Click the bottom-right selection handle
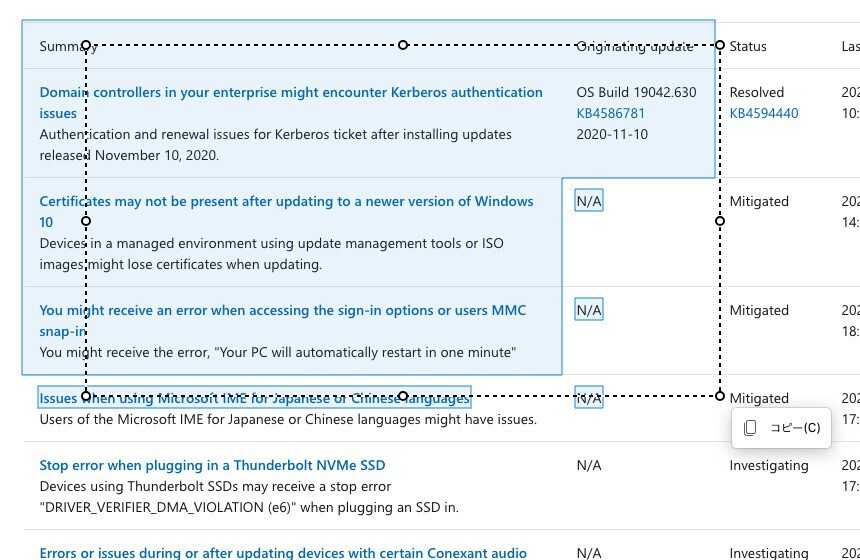 click(x=720, y=396)
